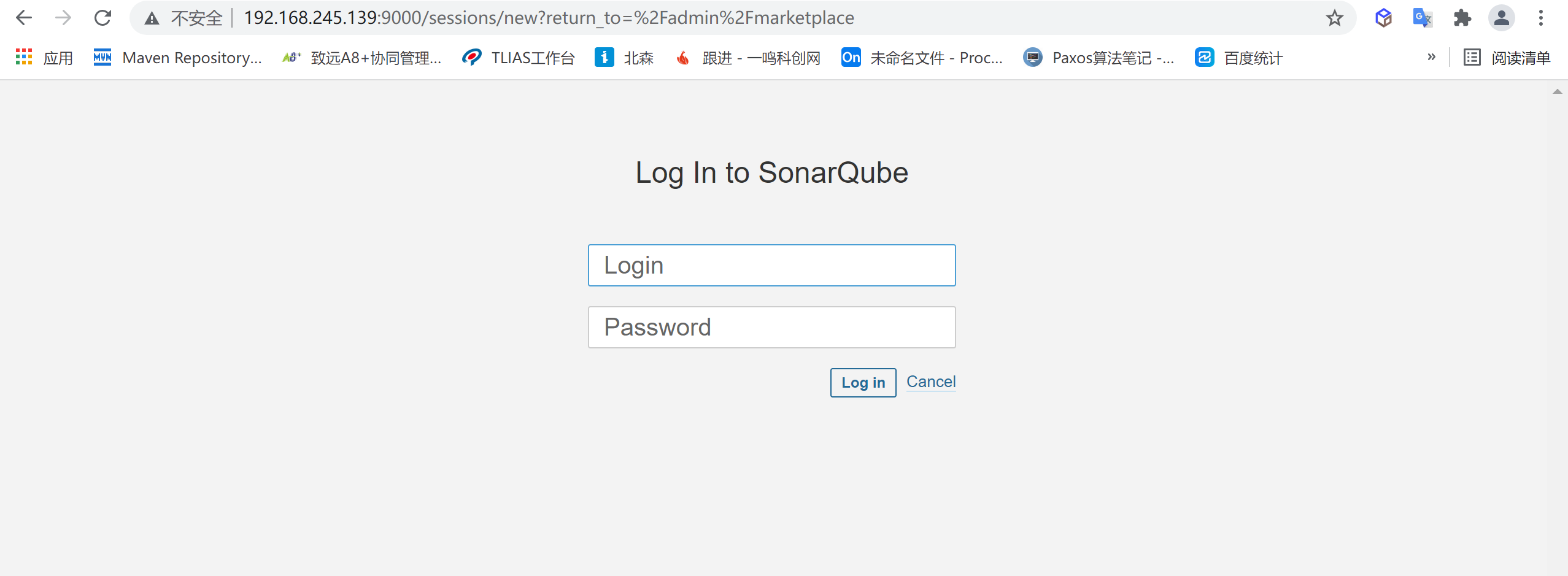
Task: Open the Chrome three-dot menu
Action: (1540, 18)
